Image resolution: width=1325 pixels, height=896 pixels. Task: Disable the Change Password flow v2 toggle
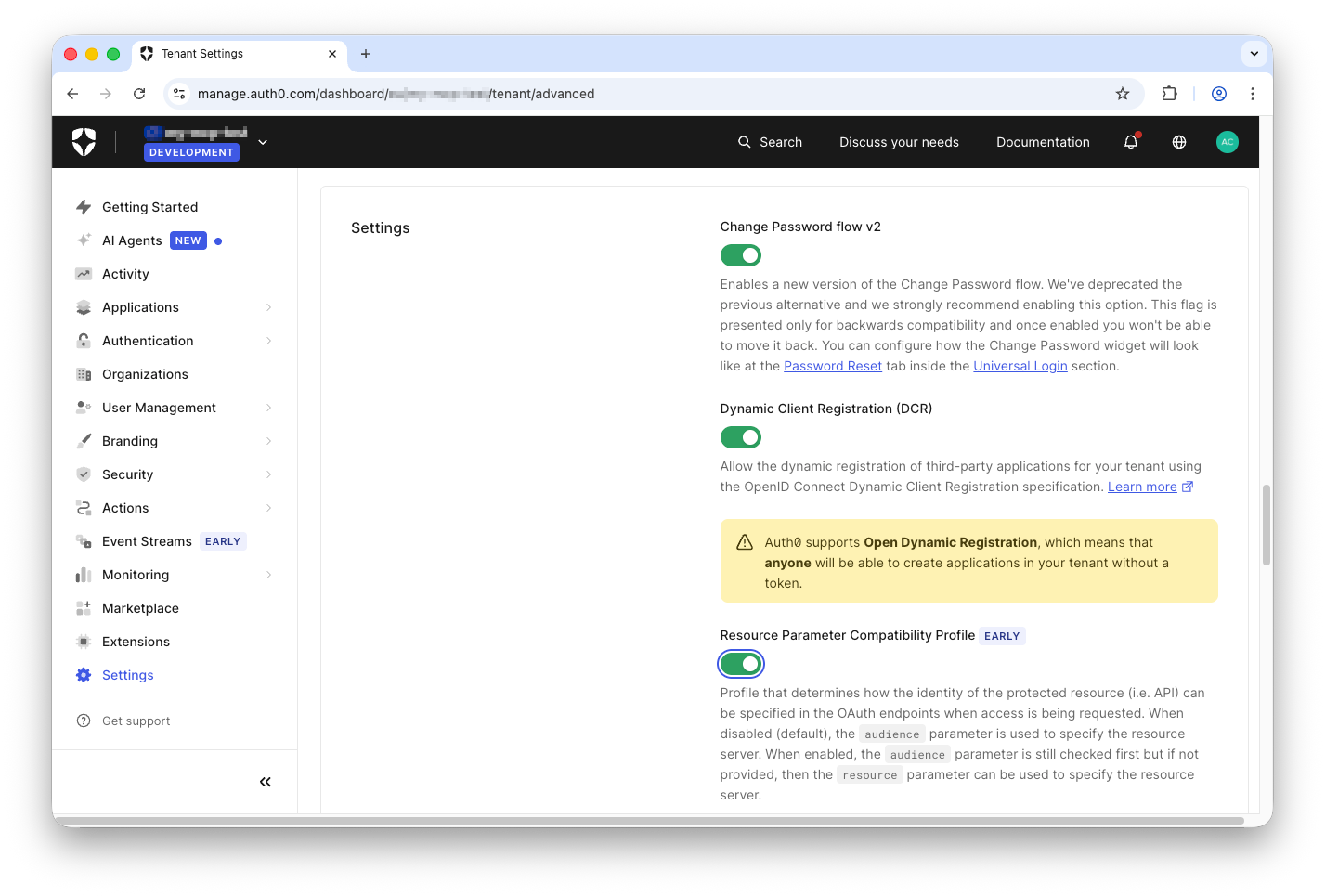(740, 254)
